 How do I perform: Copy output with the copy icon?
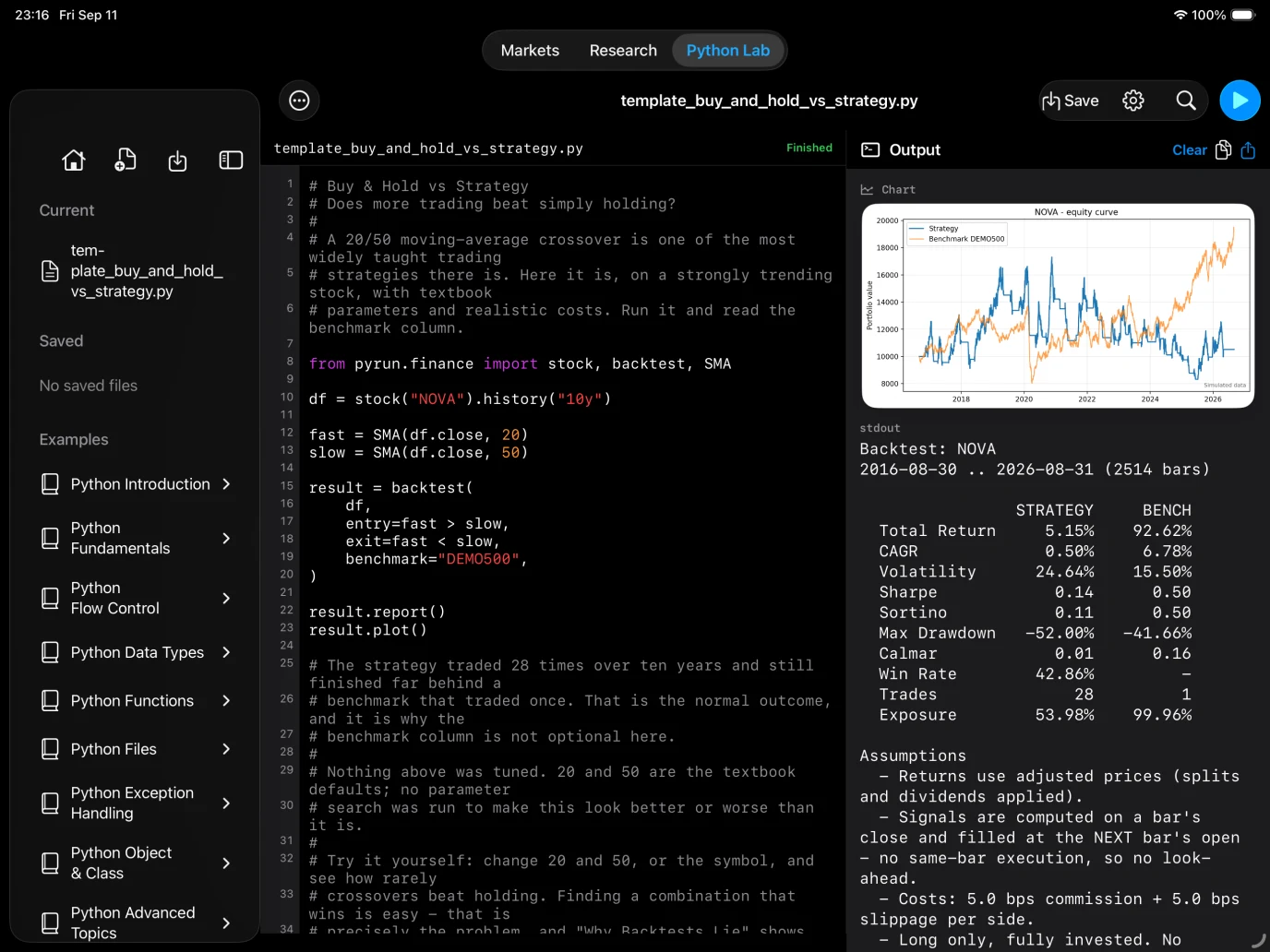[1223, 150]
